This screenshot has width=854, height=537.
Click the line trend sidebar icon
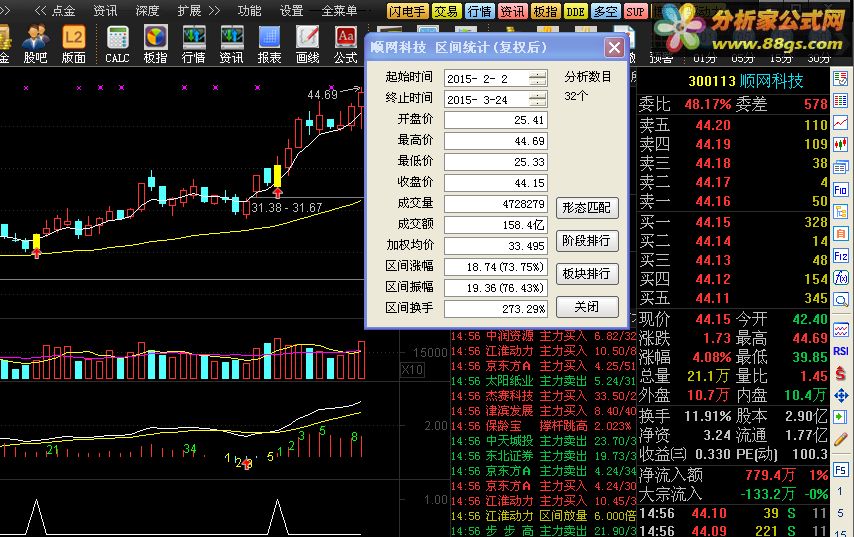pos(841,123)
